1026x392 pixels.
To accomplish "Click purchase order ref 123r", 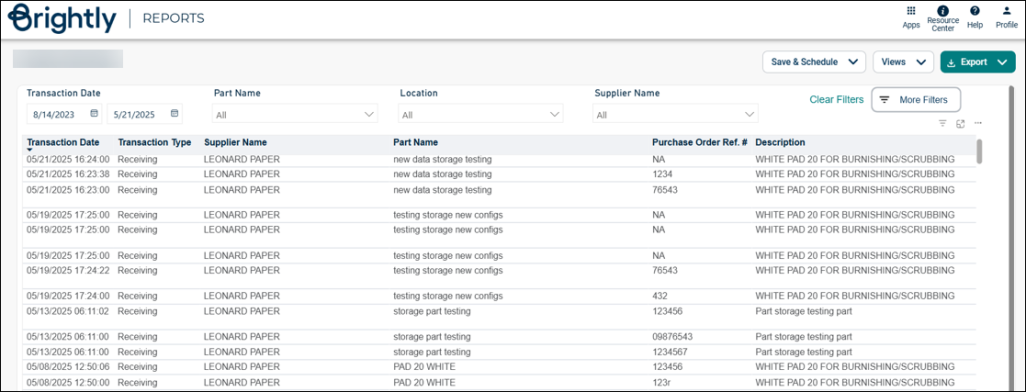I will [662, 382].
